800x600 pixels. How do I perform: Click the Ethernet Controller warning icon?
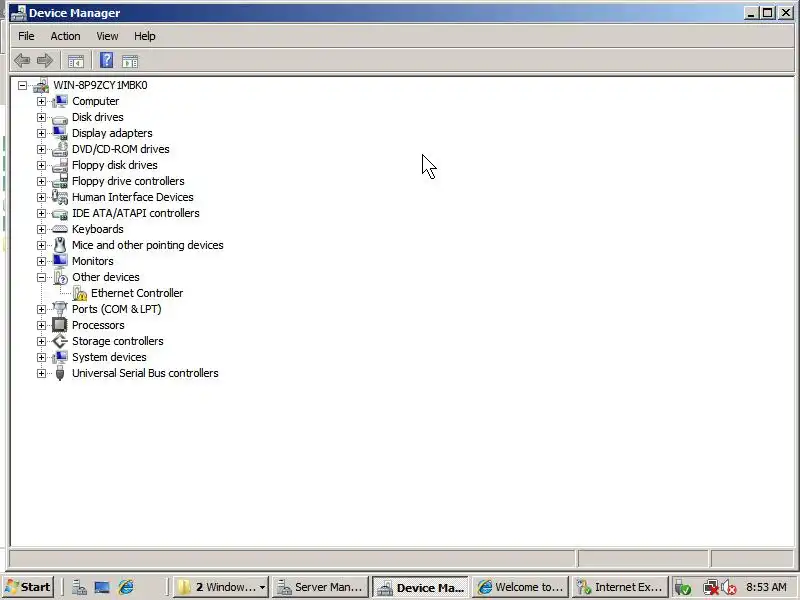click(80, 293)
